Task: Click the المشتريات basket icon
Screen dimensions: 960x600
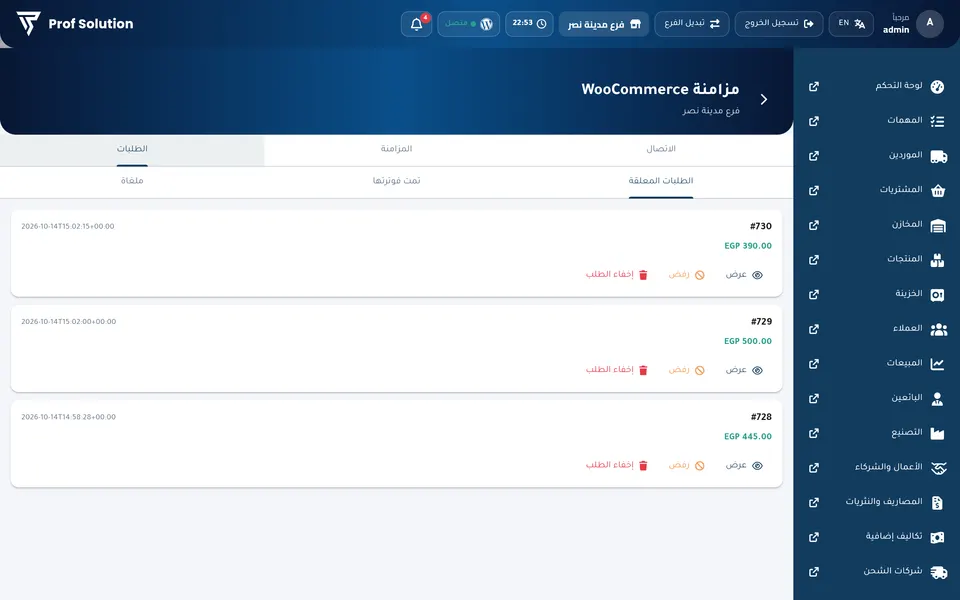Action: point(937,190)
